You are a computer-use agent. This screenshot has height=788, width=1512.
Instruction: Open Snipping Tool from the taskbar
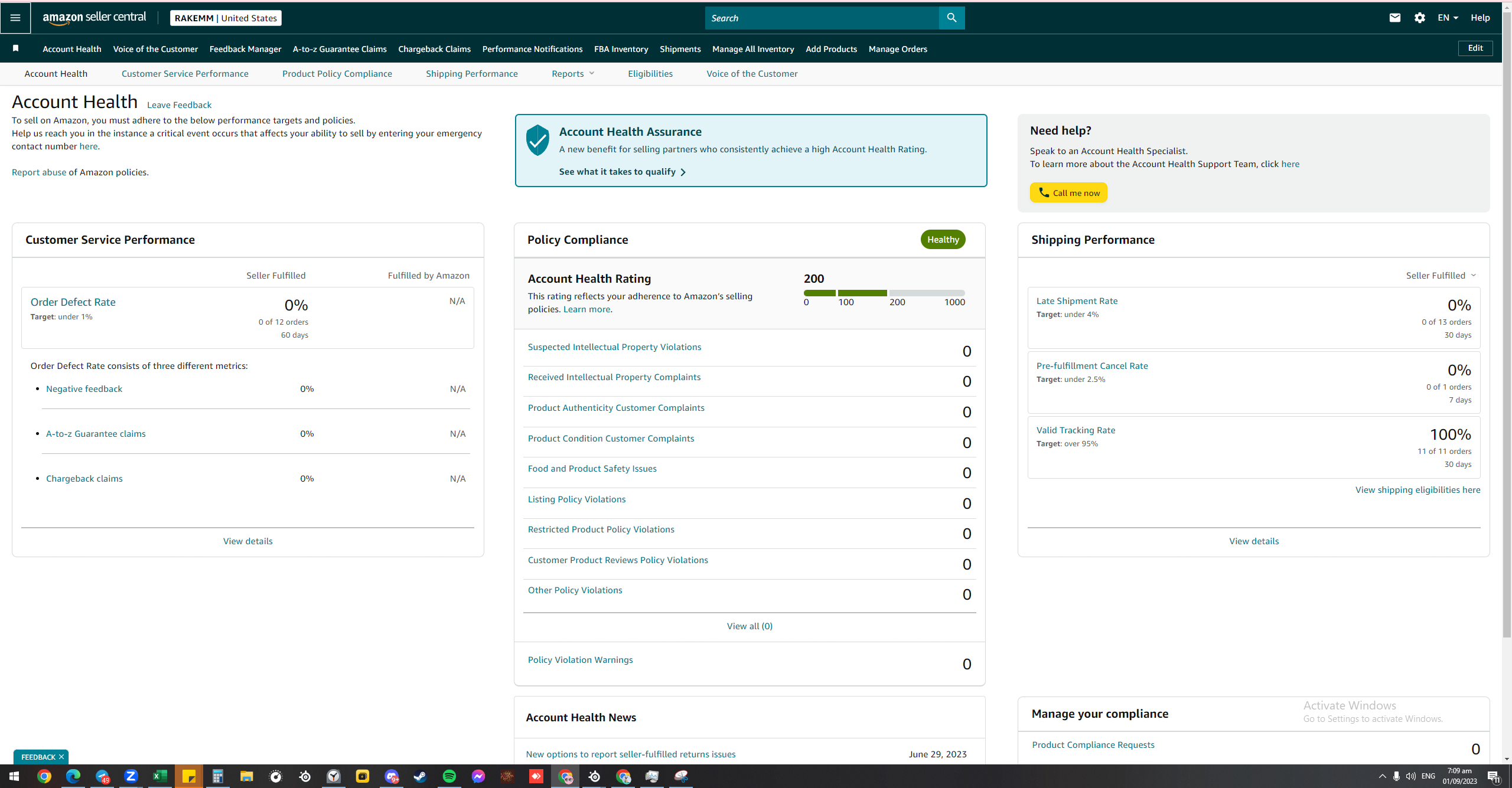click(681, 776)
